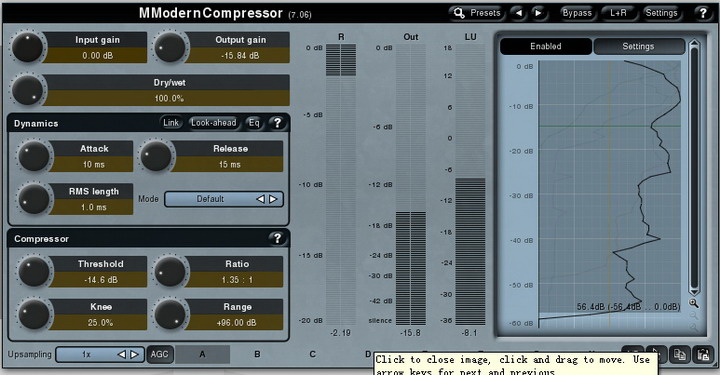
Task: Open the L+R channel mode selector
Action: [x=618, y=13]
